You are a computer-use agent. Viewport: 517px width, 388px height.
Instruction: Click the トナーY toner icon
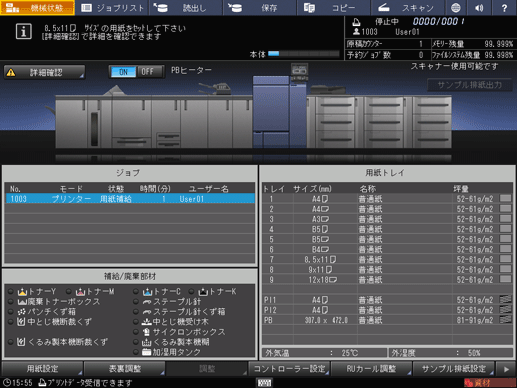[22, 292]
